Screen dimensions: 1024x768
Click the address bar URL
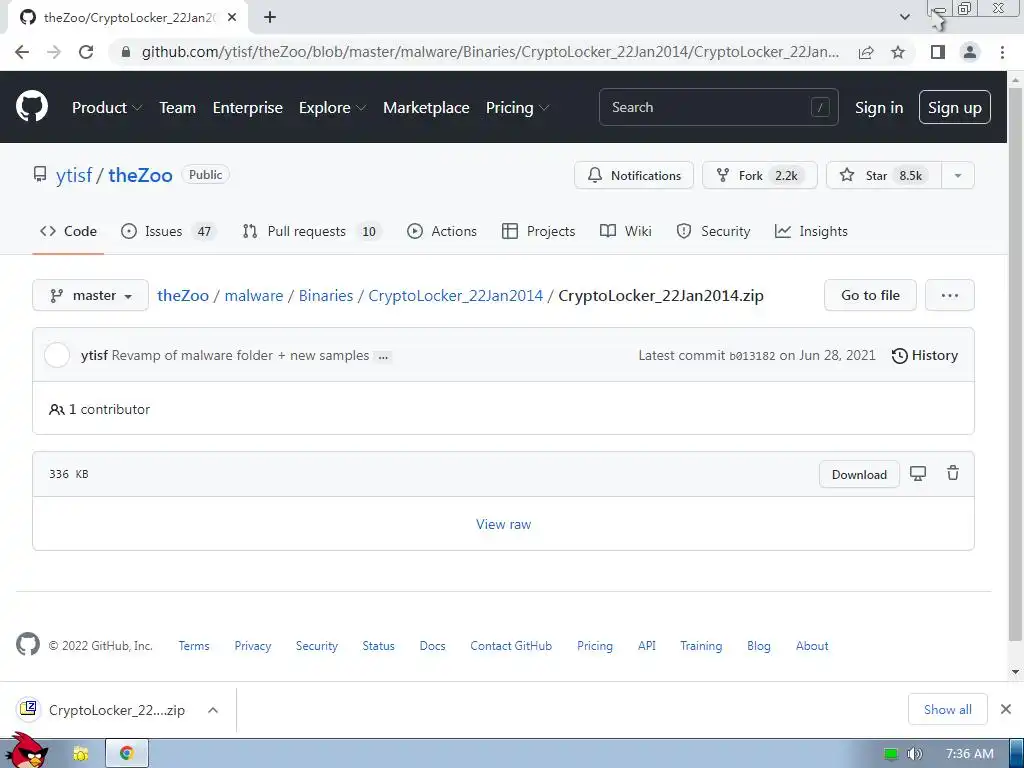(490, 52)
